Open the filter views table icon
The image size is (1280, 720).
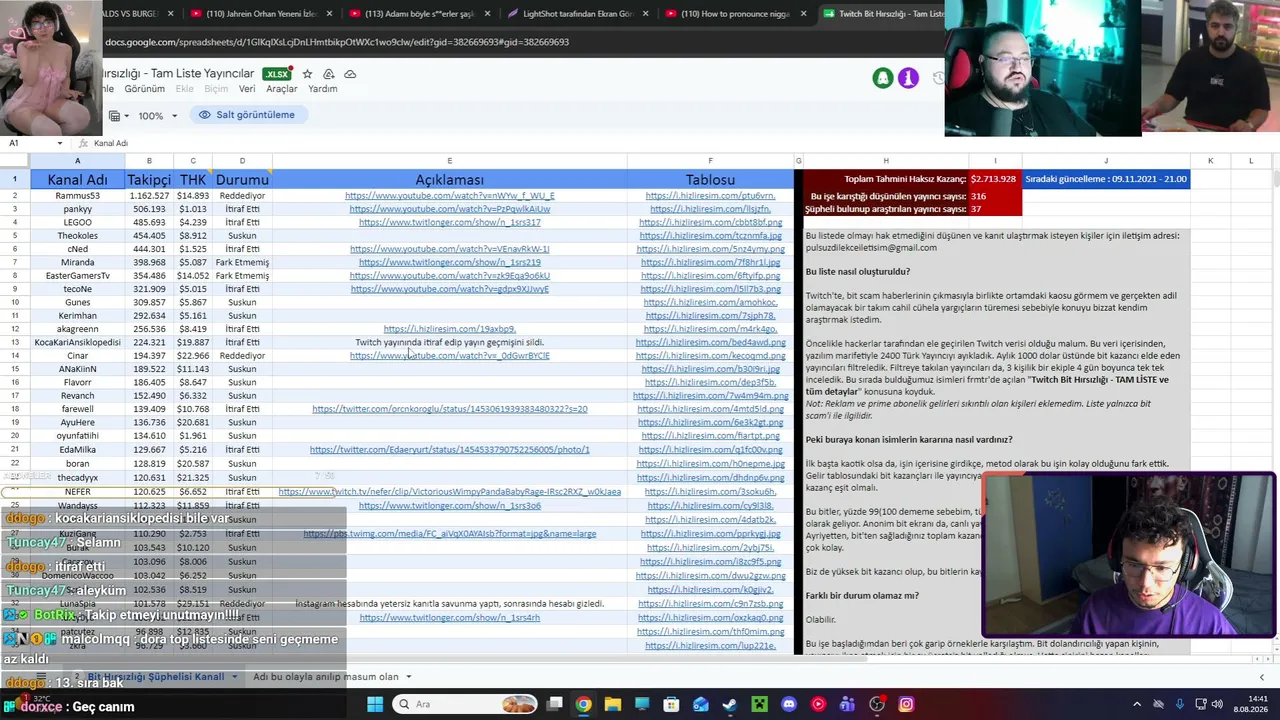click(x=114, y=116)
